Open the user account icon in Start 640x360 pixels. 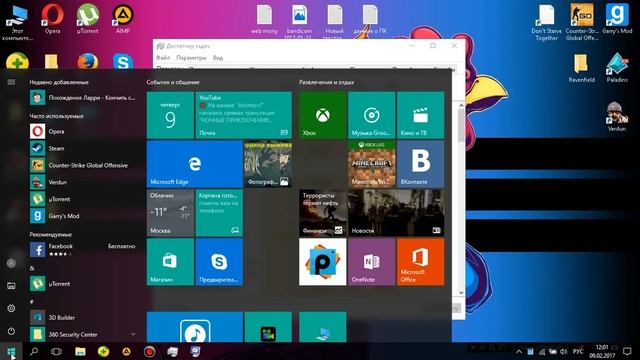pos(11,263)
